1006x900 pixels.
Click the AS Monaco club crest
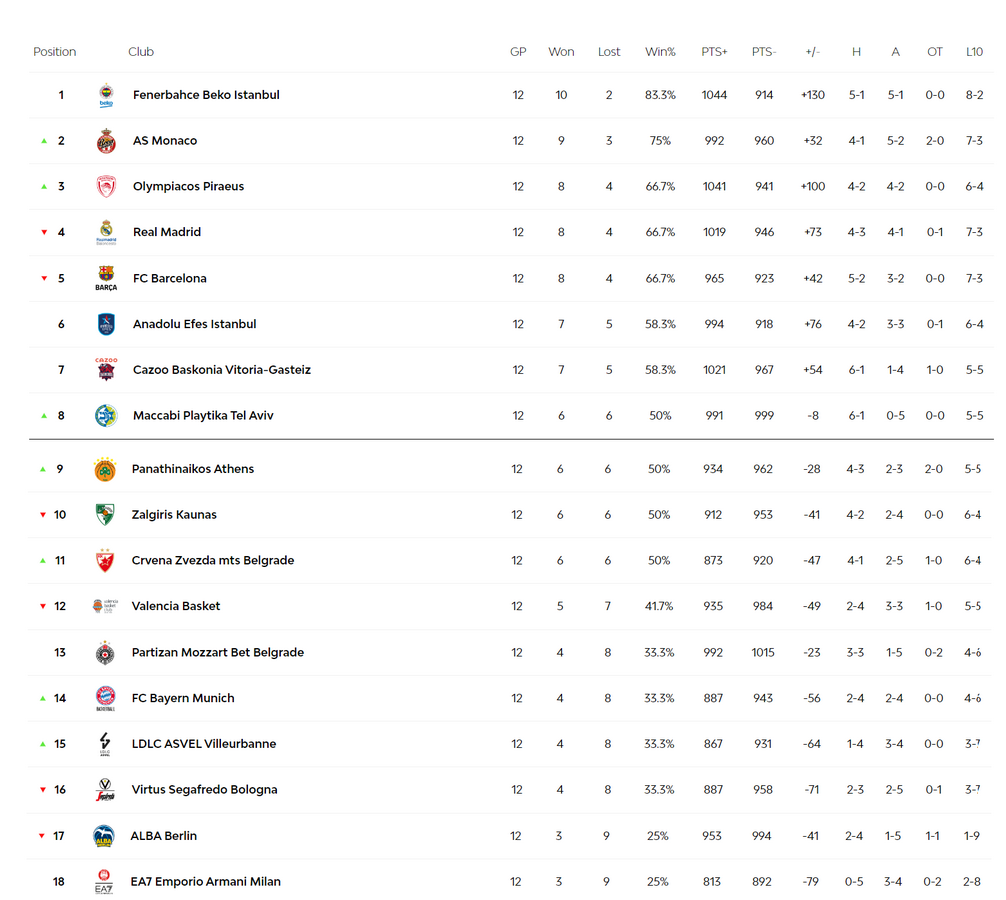[x=106, y=140]
